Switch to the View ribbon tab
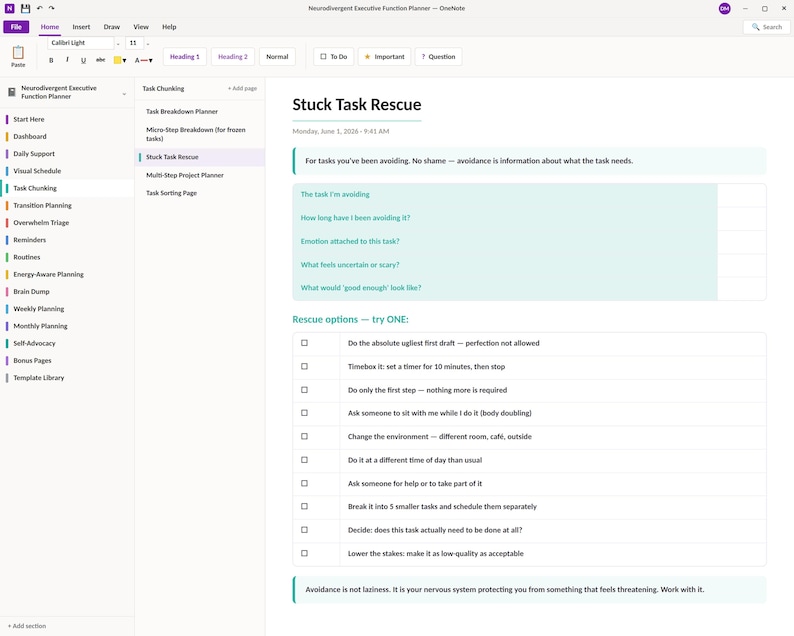Image resolution: width=794 pixels, height=636 pixels. 141,27
